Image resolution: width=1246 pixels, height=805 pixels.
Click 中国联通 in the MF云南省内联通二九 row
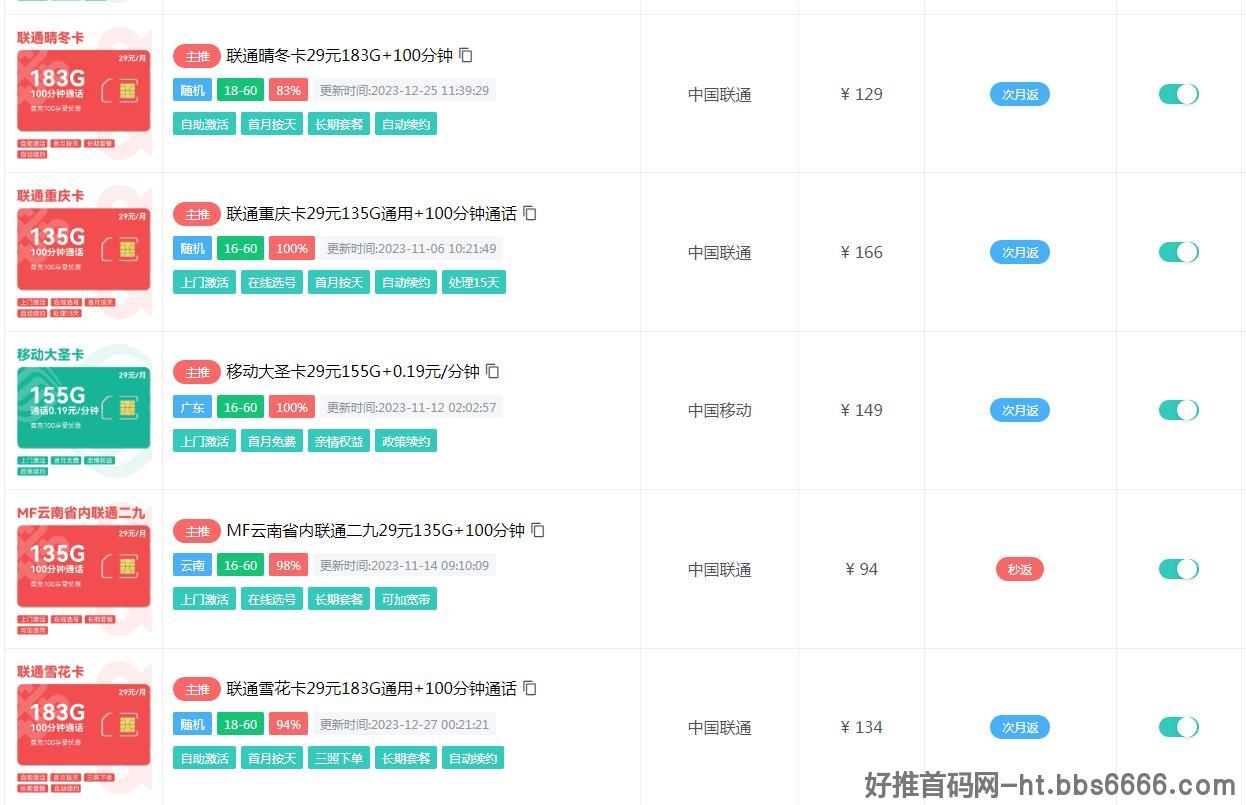click(720, 570)
